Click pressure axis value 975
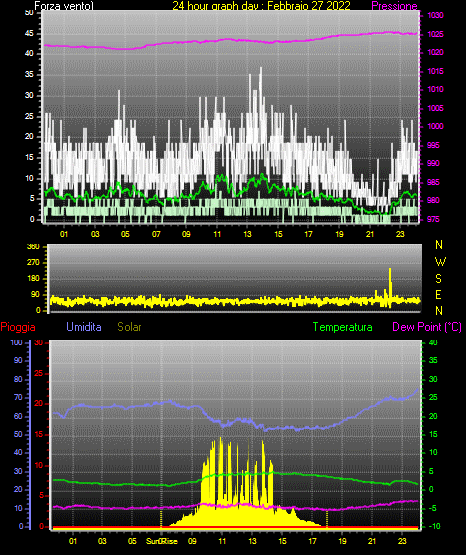The height and width of the screenshot is (555, 466). [x=433, y=219]
